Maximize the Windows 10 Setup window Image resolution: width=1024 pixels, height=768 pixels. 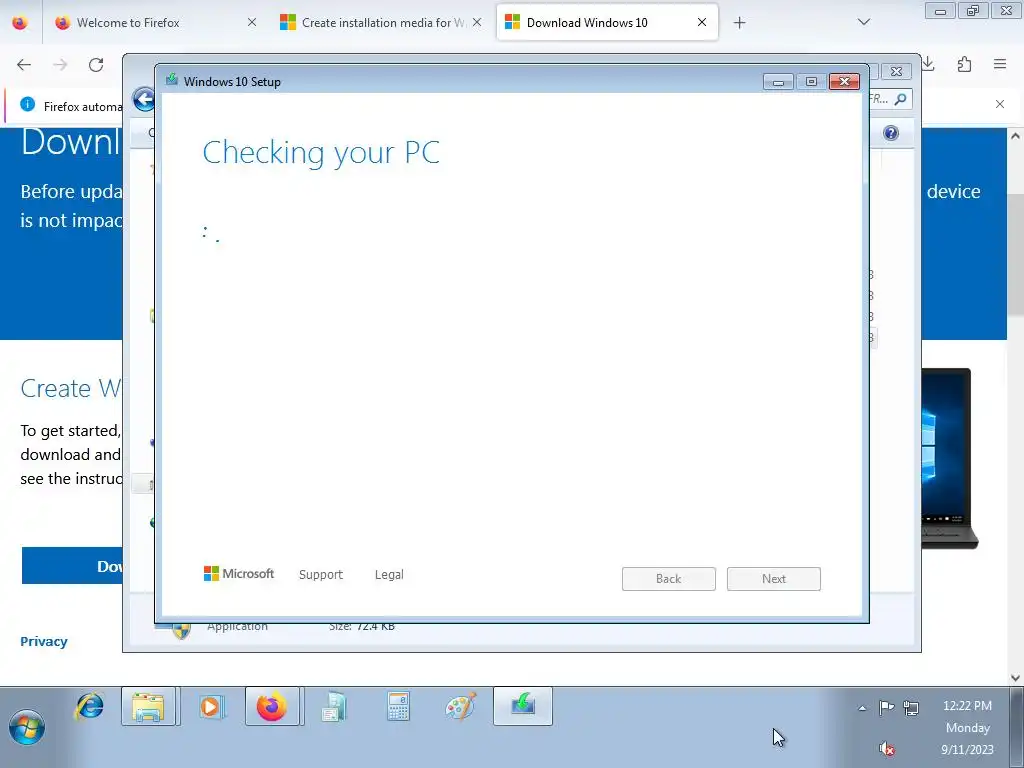point(811,82)
